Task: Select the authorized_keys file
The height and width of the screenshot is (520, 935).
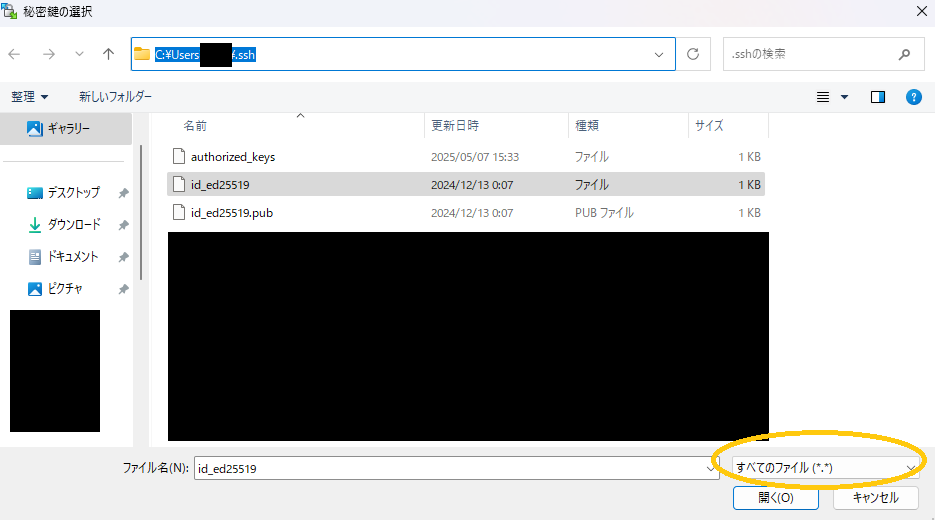Action: pos(233,157)
